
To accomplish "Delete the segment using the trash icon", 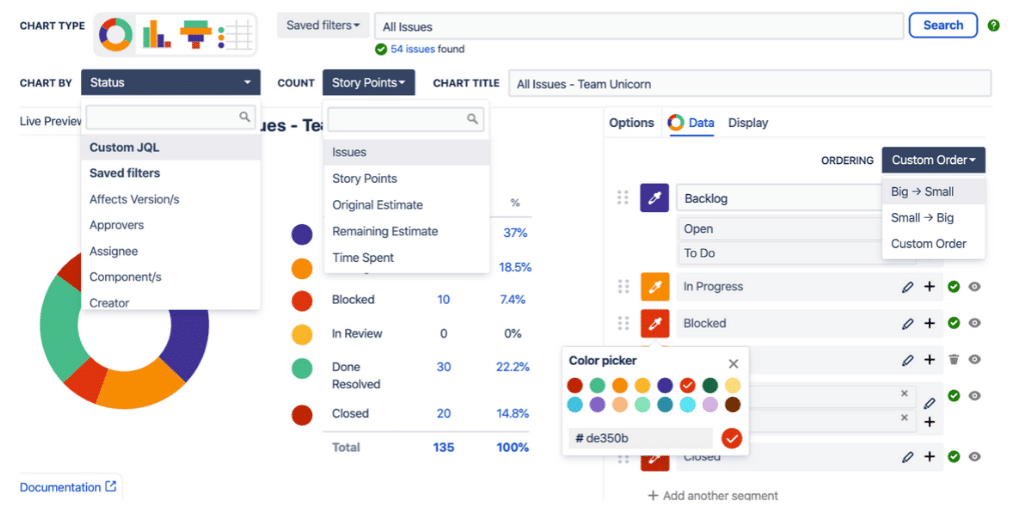I will click(953, 359).
